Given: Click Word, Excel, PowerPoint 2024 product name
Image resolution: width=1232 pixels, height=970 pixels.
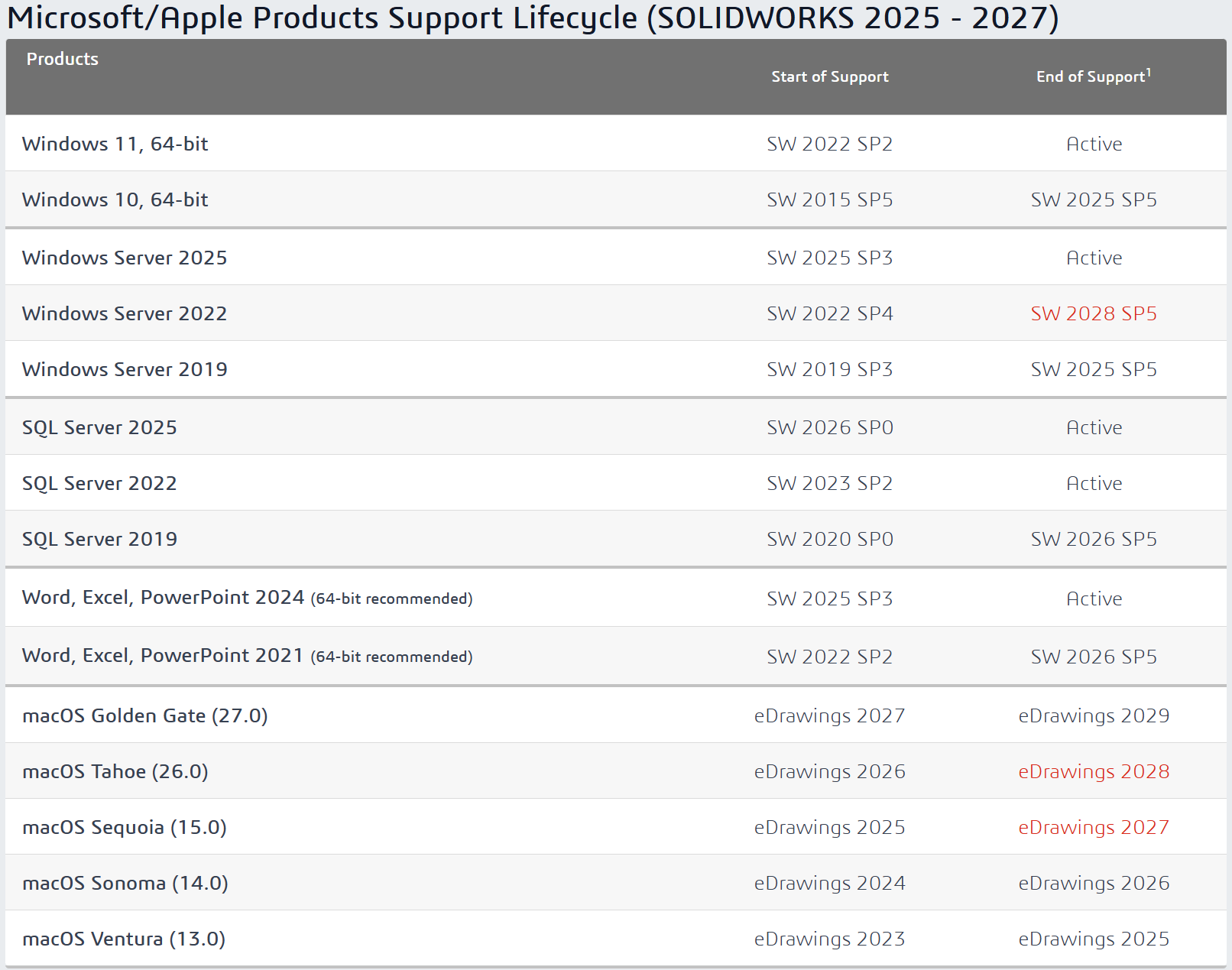Looking at the screenshot, I should [164, 597].
